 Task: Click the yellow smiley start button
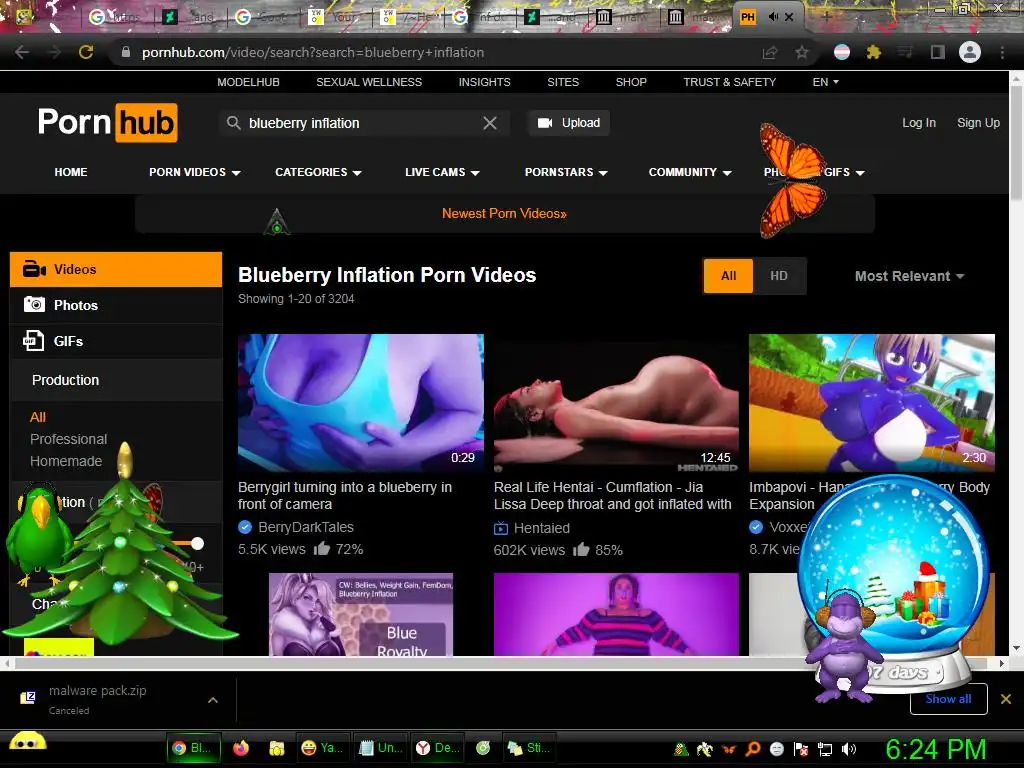(x=27, y=742)
